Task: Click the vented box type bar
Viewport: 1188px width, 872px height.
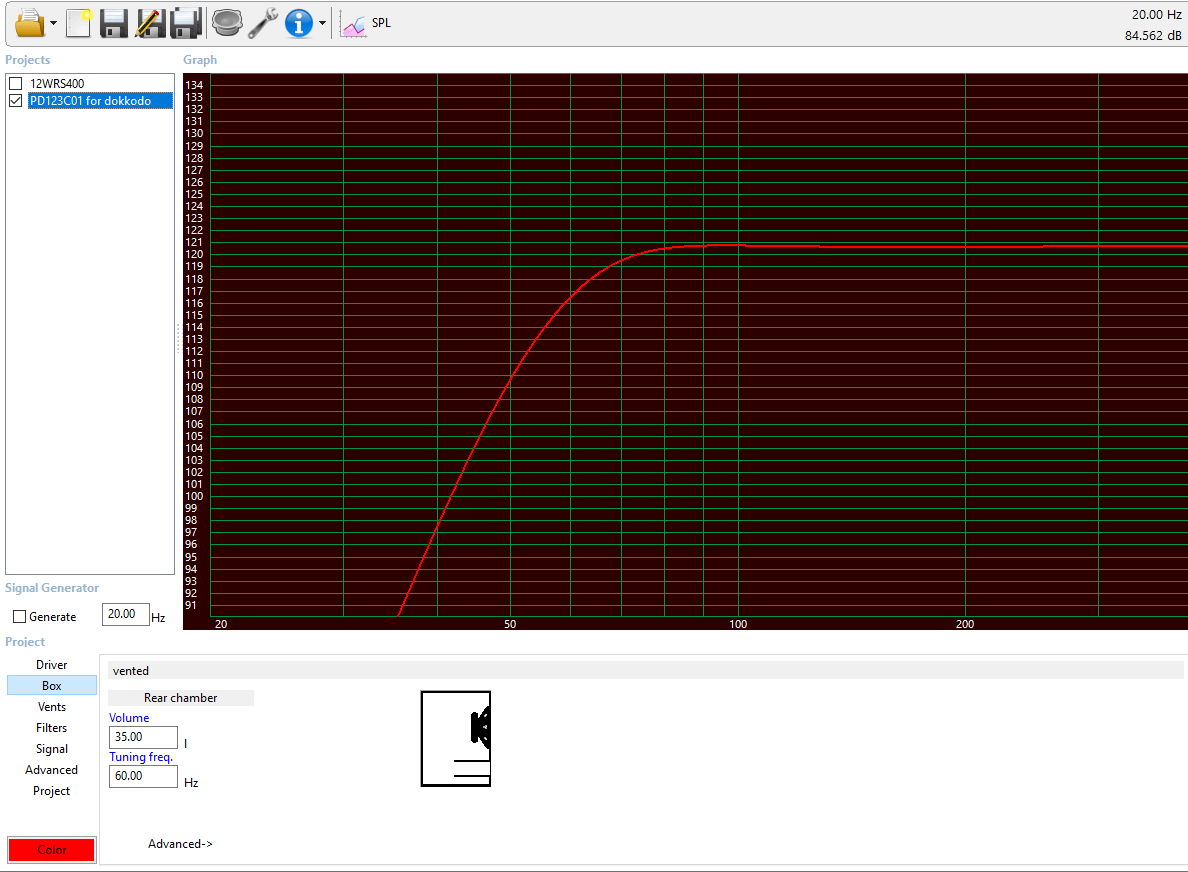Action: point(646,670)
